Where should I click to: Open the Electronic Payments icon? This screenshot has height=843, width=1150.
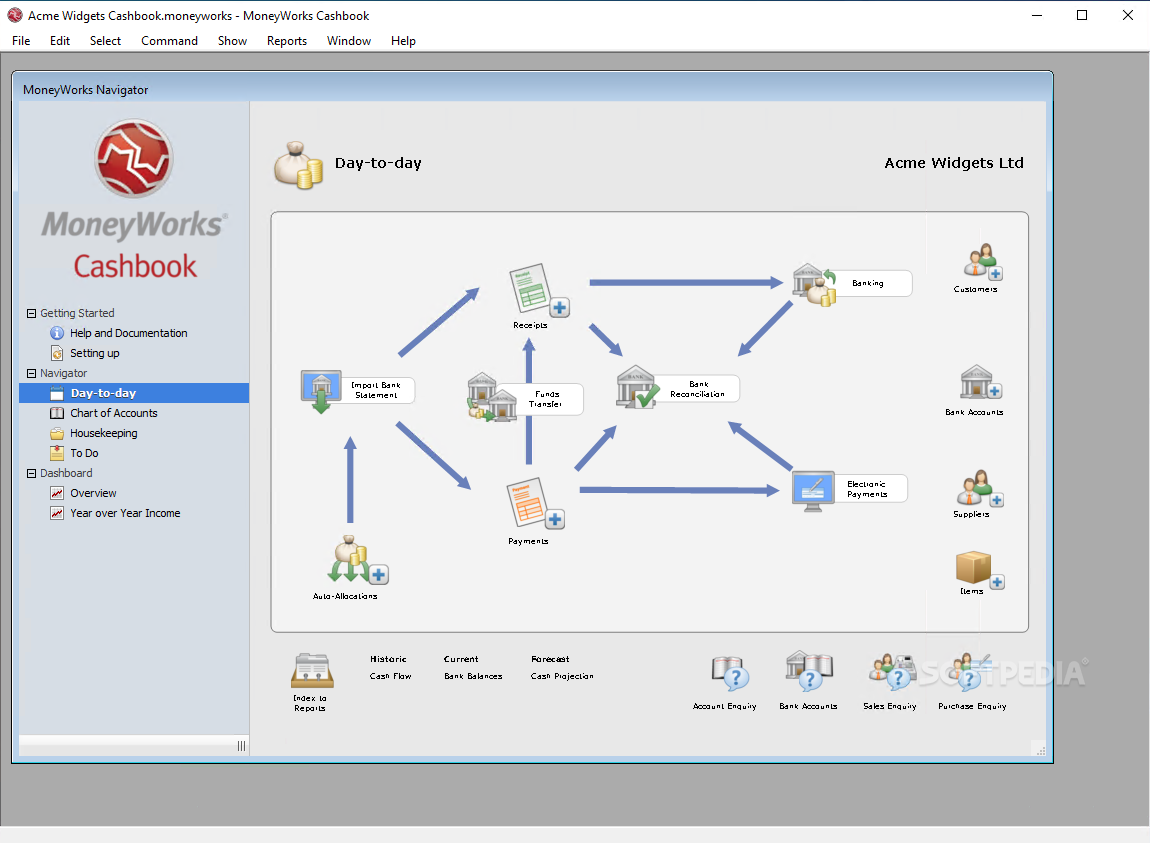[813, 491]
